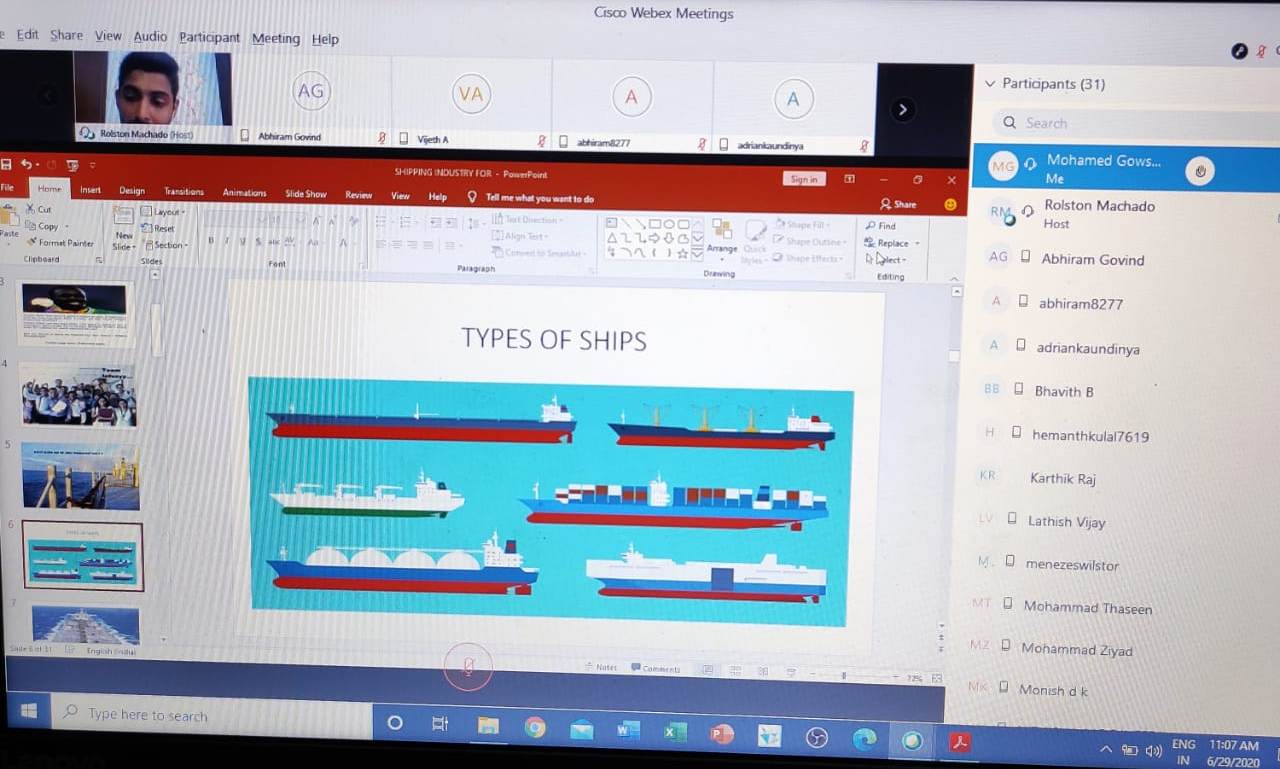Show next video thumbnails with right arrow
Screen dimensions: 1280x769
point(902,110)
